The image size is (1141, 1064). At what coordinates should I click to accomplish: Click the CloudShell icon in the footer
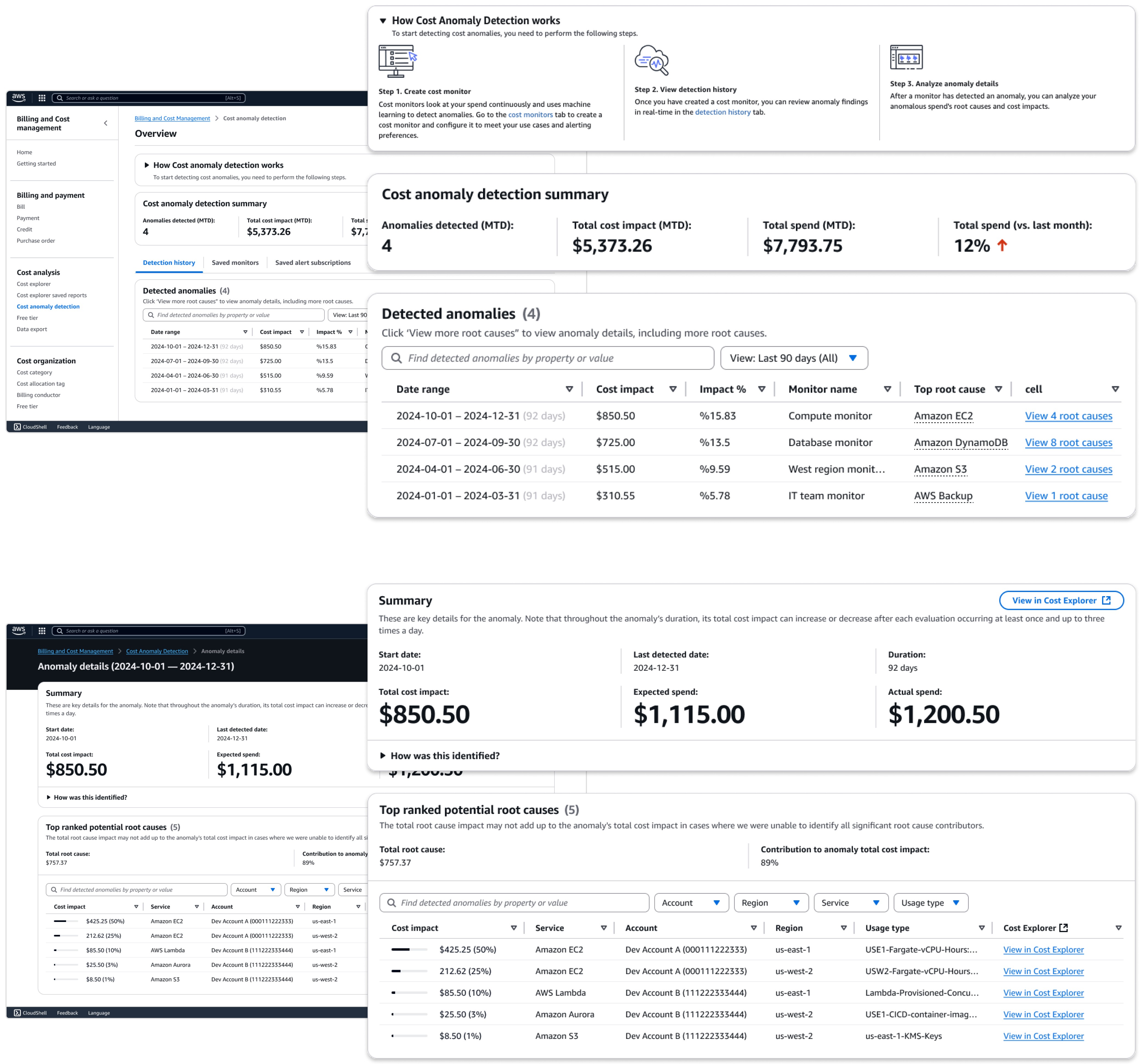17,427
